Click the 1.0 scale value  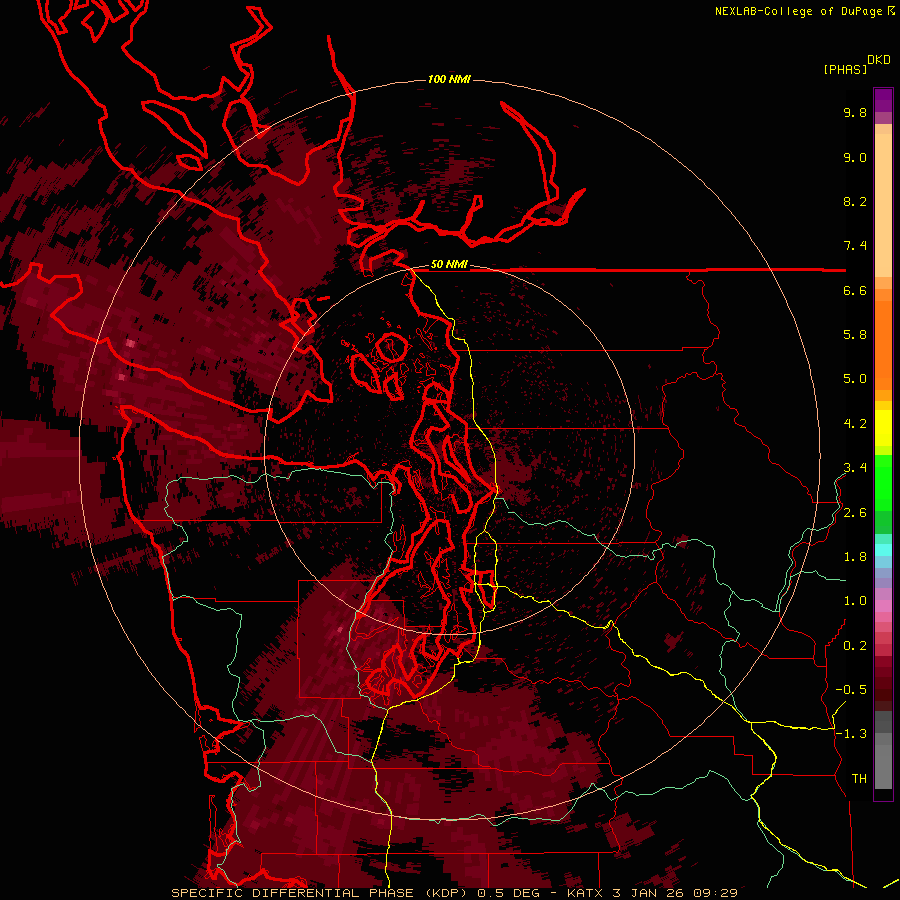855,601
